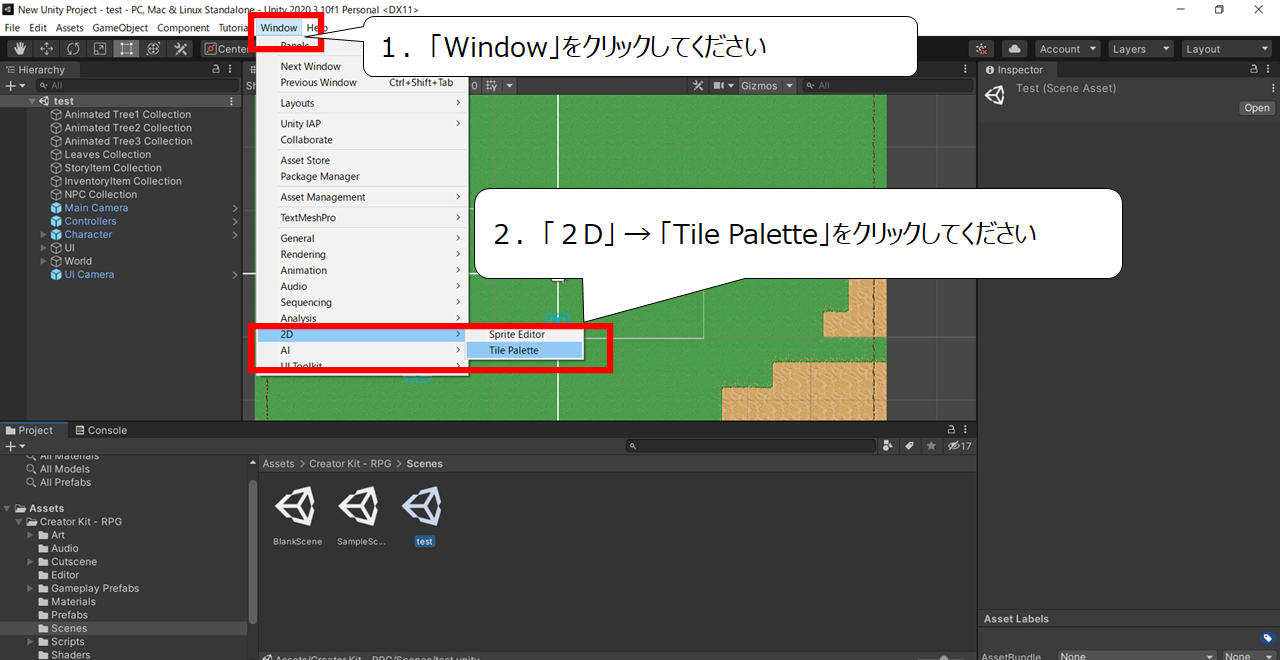The height and width of the screenshot is (660, 1280).
Task: Open the grid settings dropdown arrow
Action: click(x=509, y=86)
